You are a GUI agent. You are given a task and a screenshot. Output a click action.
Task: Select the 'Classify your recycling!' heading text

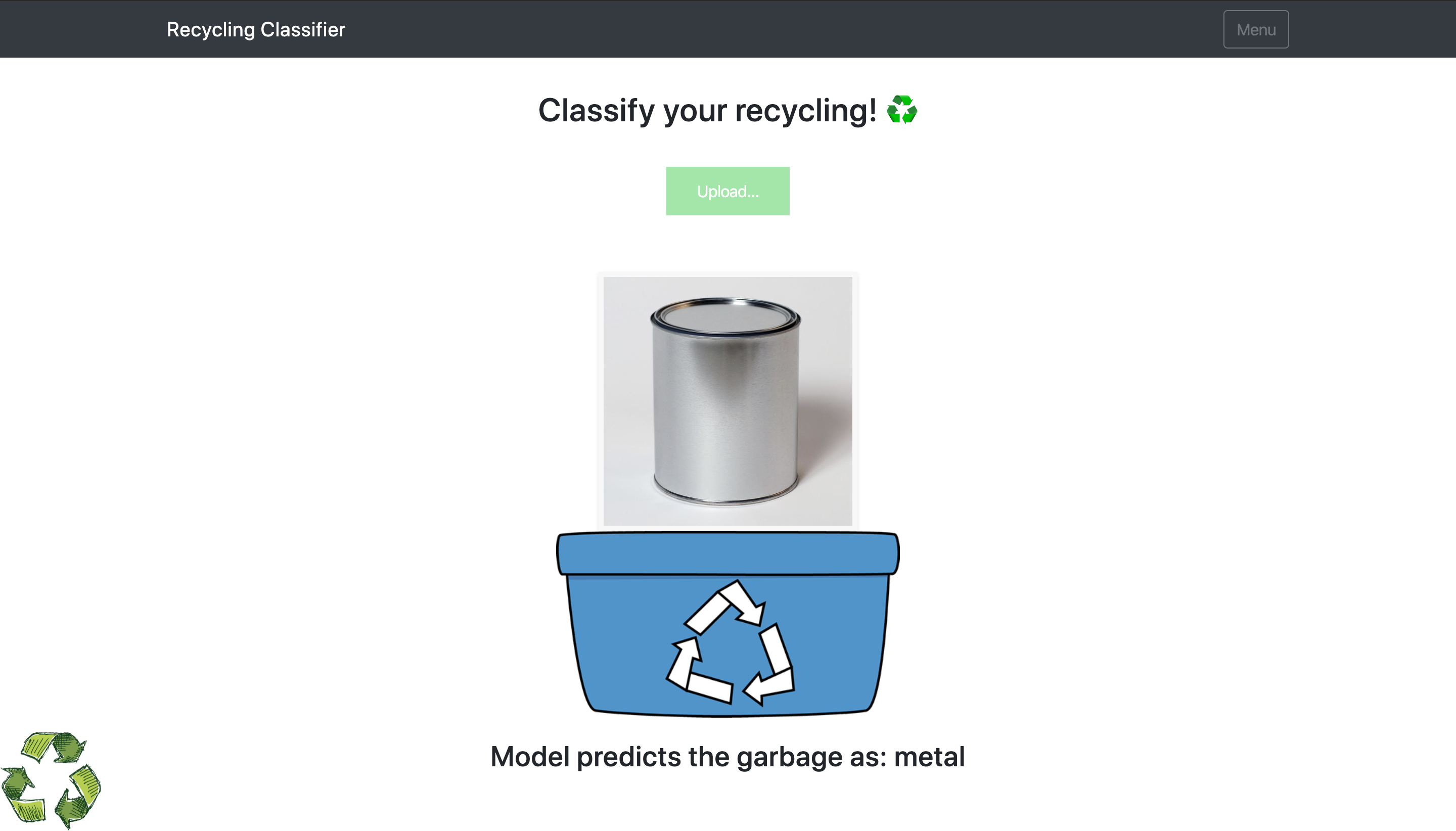click(x=707, y=110)
